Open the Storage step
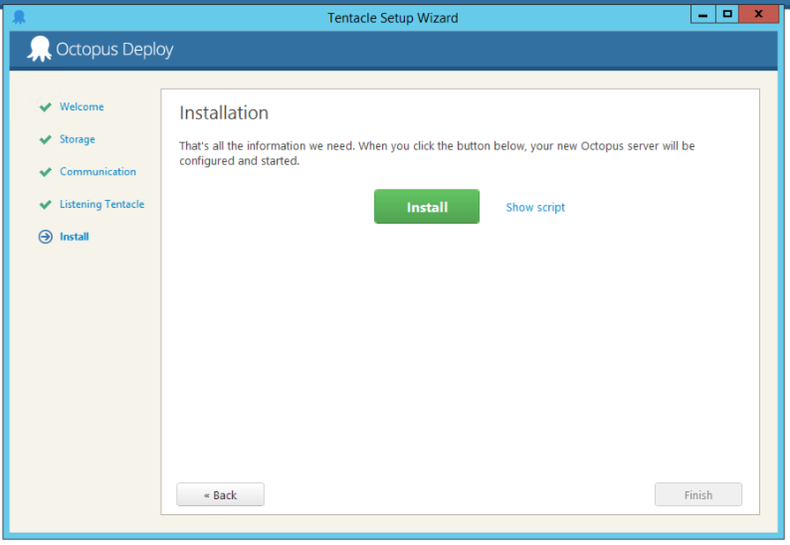 (77, 139)
